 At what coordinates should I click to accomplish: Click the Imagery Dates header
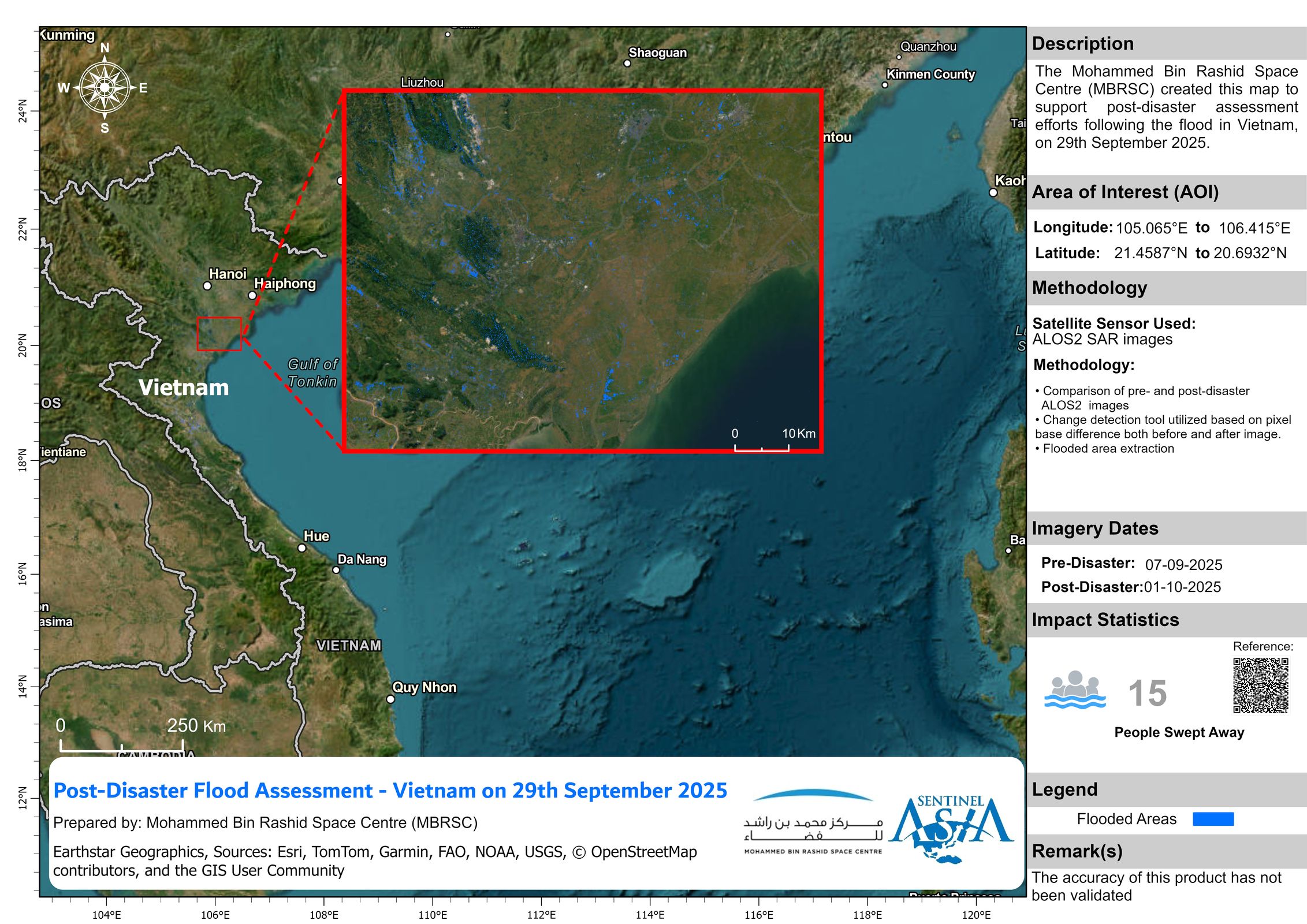point(1094,528)
